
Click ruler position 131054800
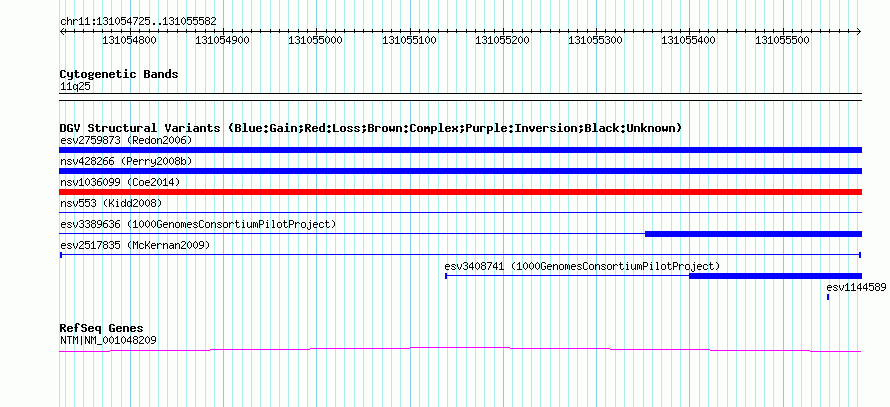[129, 41]
